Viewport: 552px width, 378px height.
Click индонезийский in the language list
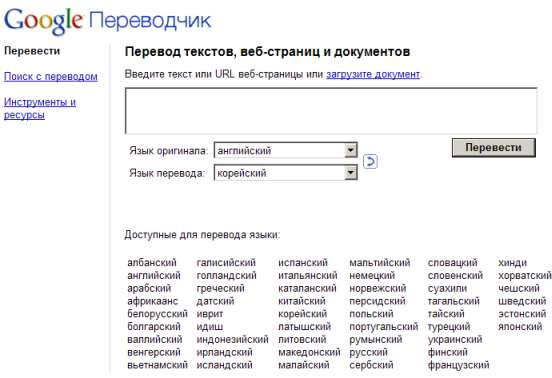(x=232, y=339)
